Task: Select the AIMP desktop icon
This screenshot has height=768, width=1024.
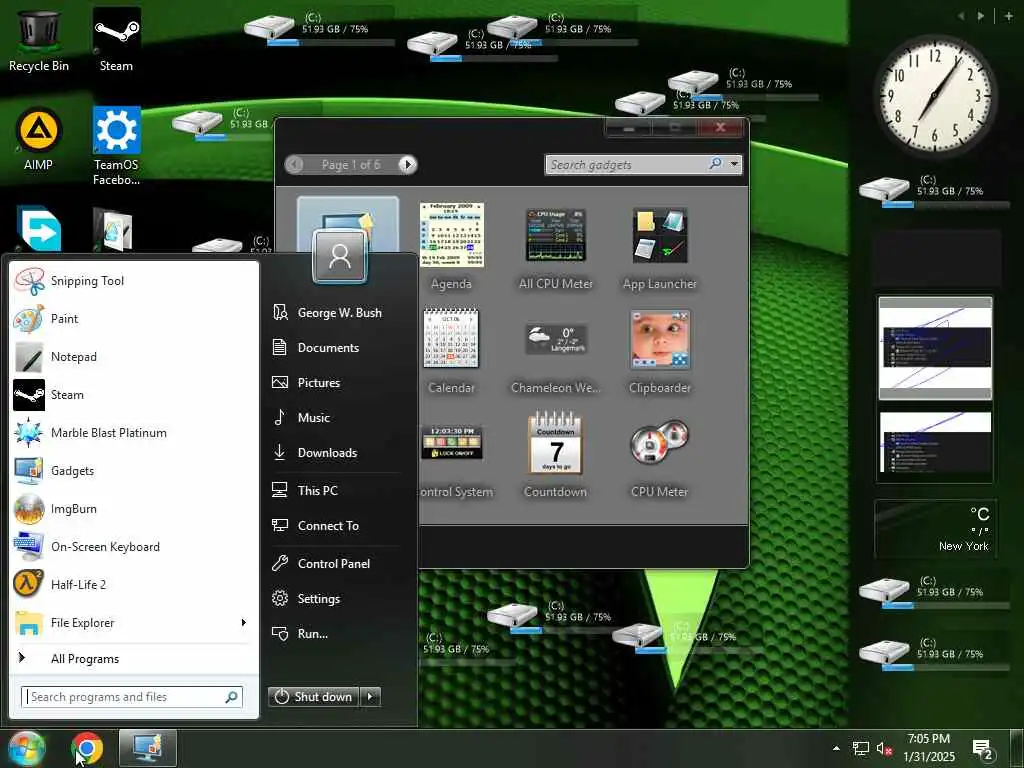Action: coord(39,140)
